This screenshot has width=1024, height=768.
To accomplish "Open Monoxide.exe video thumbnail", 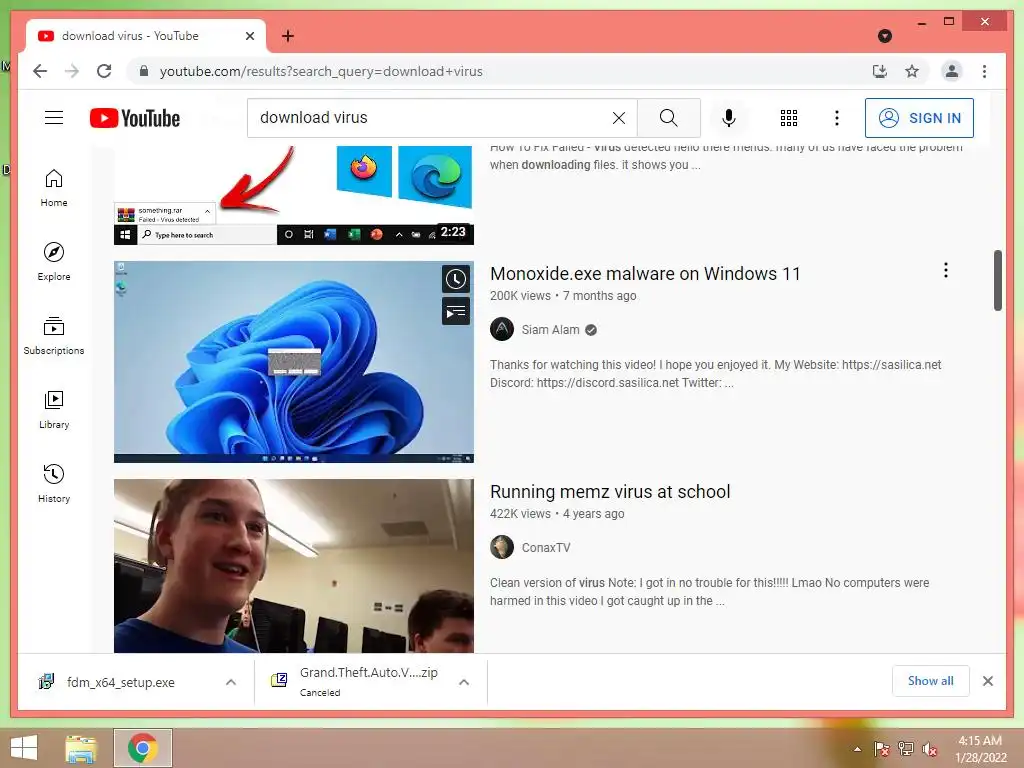I will point(294,362).
